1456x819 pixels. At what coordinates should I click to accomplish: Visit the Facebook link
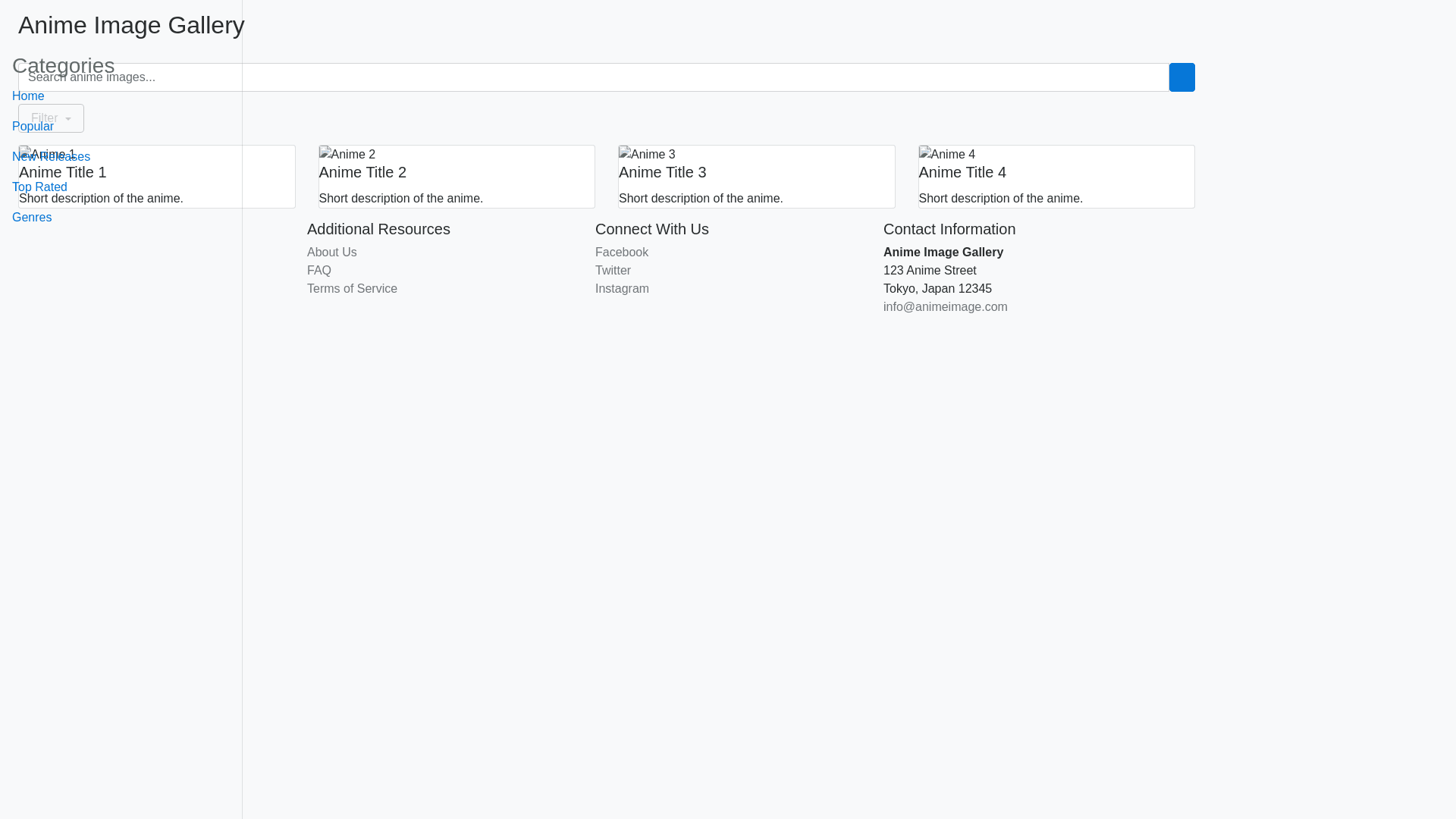[621, 252]
